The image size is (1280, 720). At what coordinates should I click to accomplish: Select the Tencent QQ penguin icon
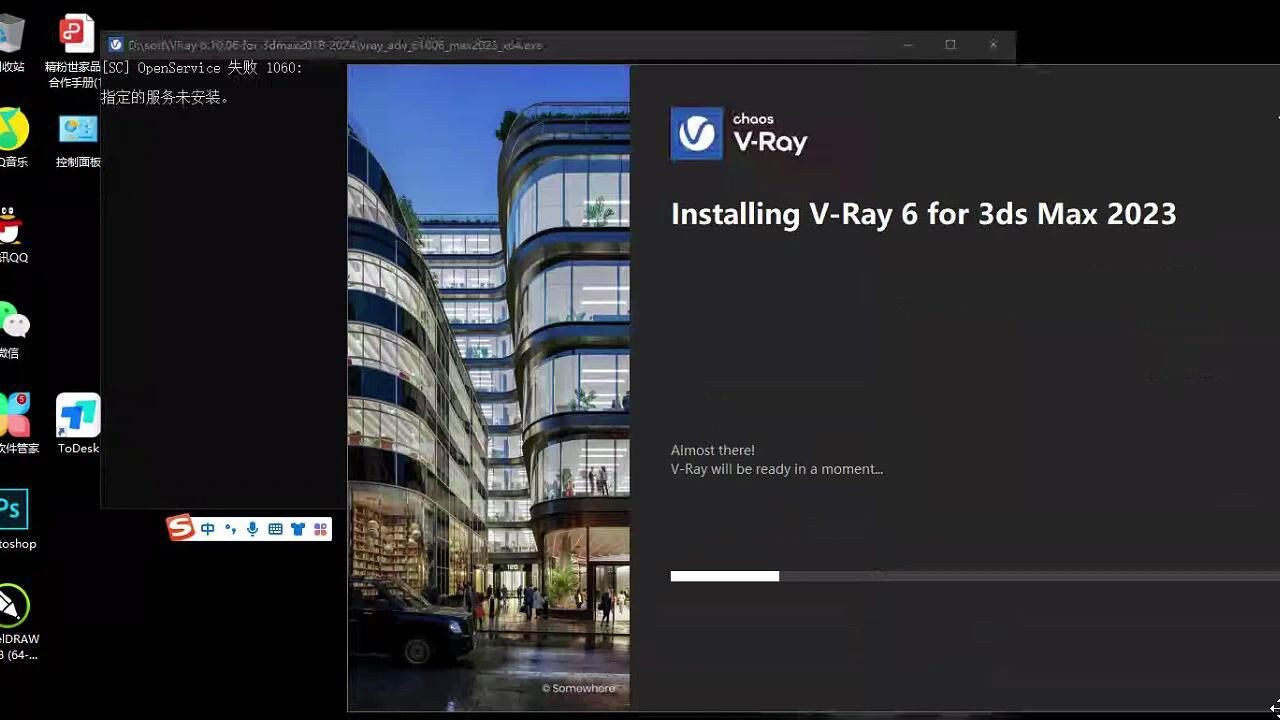[x=12, y=235]
